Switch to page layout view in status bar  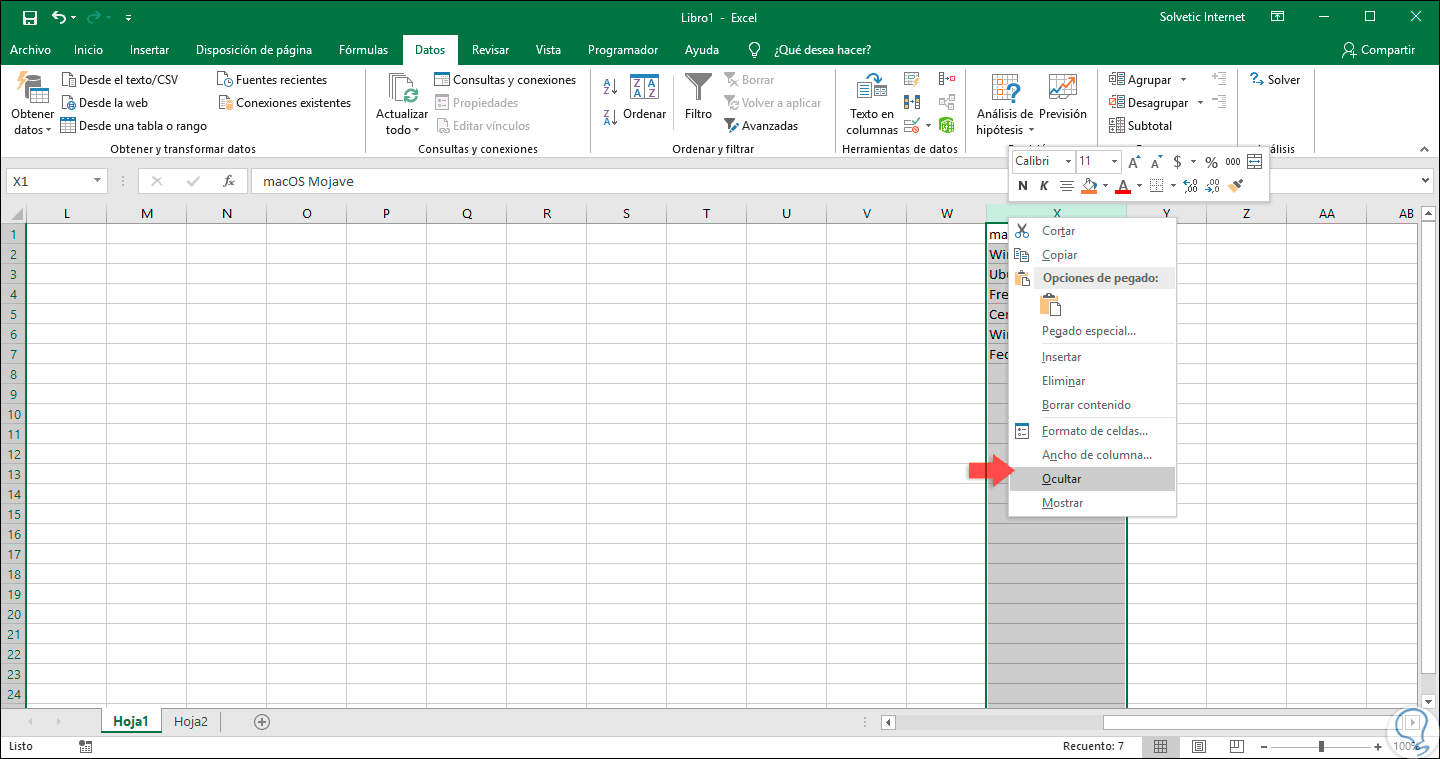pos(1198,746)
